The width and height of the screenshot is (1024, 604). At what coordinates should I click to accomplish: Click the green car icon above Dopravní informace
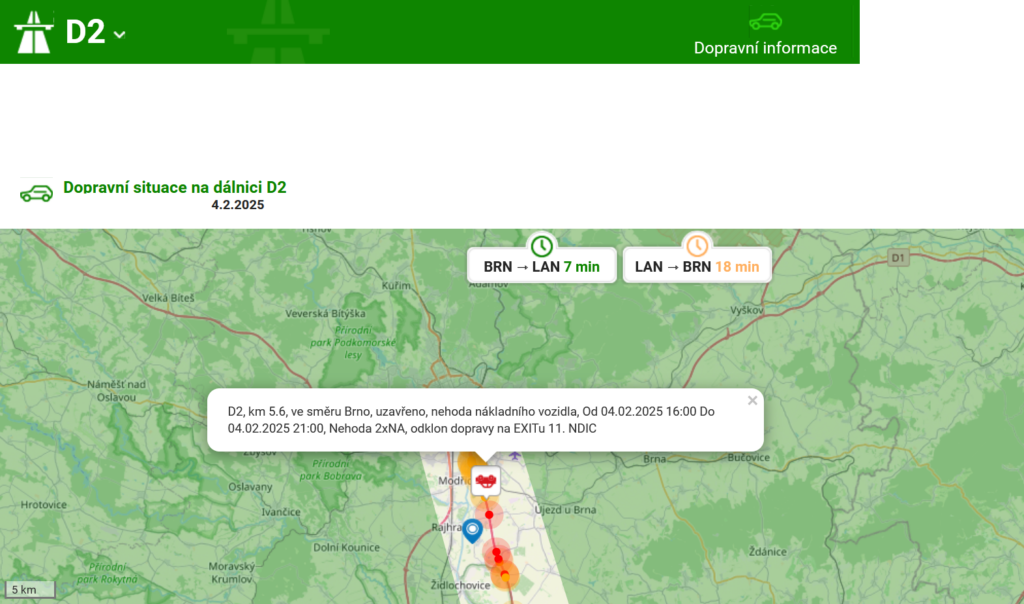coord(765,21)
